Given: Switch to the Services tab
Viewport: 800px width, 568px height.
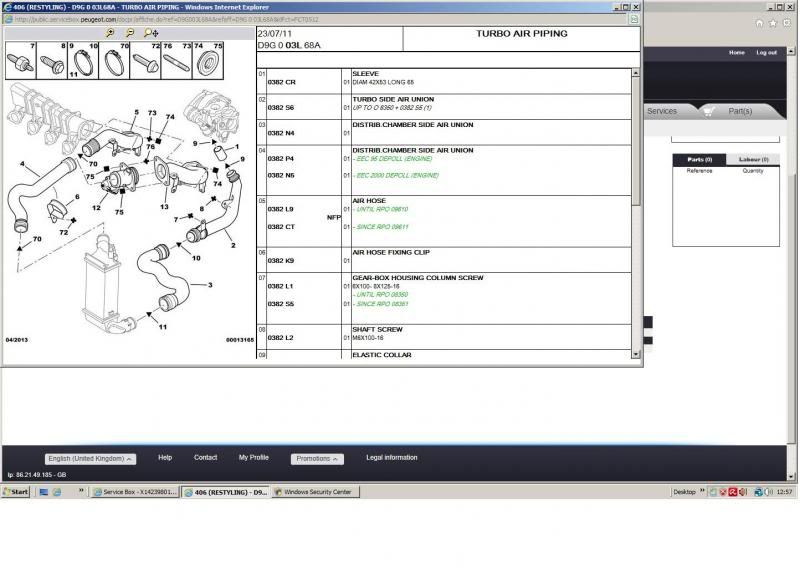Looking at the screenshot, I should pos(662,111).
